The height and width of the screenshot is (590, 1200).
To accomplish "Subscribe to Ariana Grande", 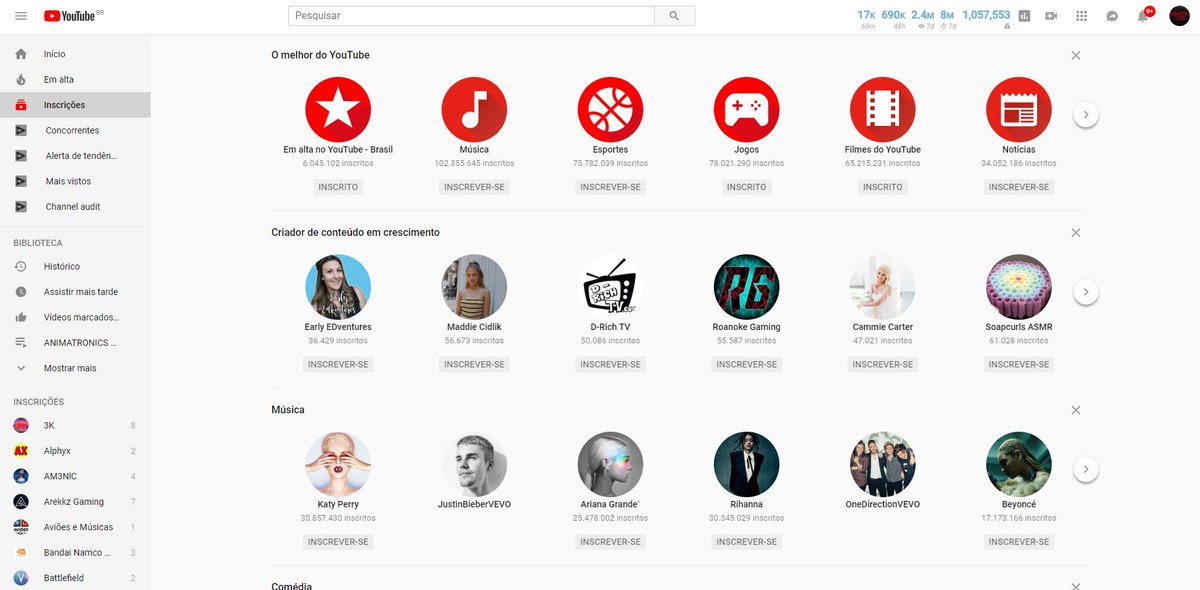I will click(x=610, y=542).
